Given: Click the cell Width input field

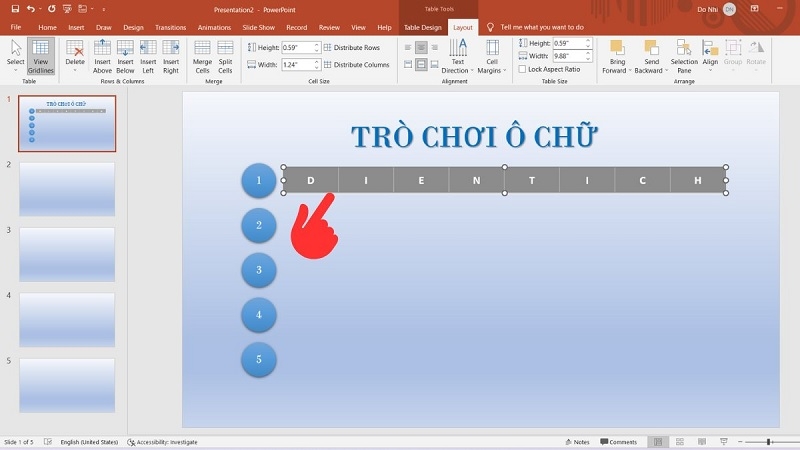Looking at the screenshot, I should coord(297,65).
